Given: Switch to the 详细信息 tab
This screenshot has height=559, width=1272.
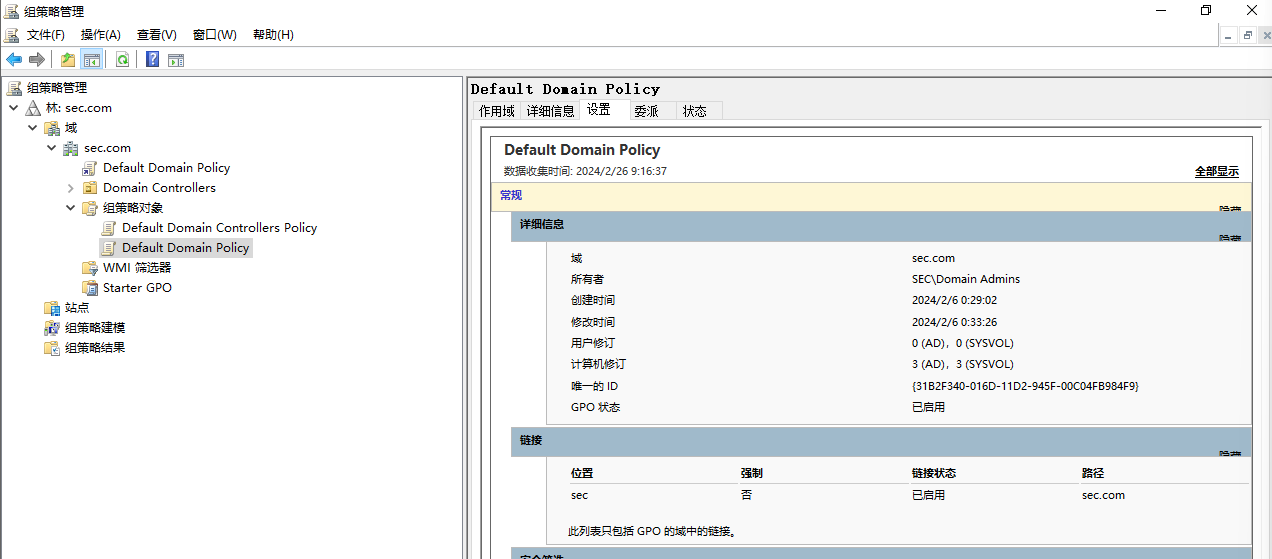Looking at the screenshot, I should (550, 111).
